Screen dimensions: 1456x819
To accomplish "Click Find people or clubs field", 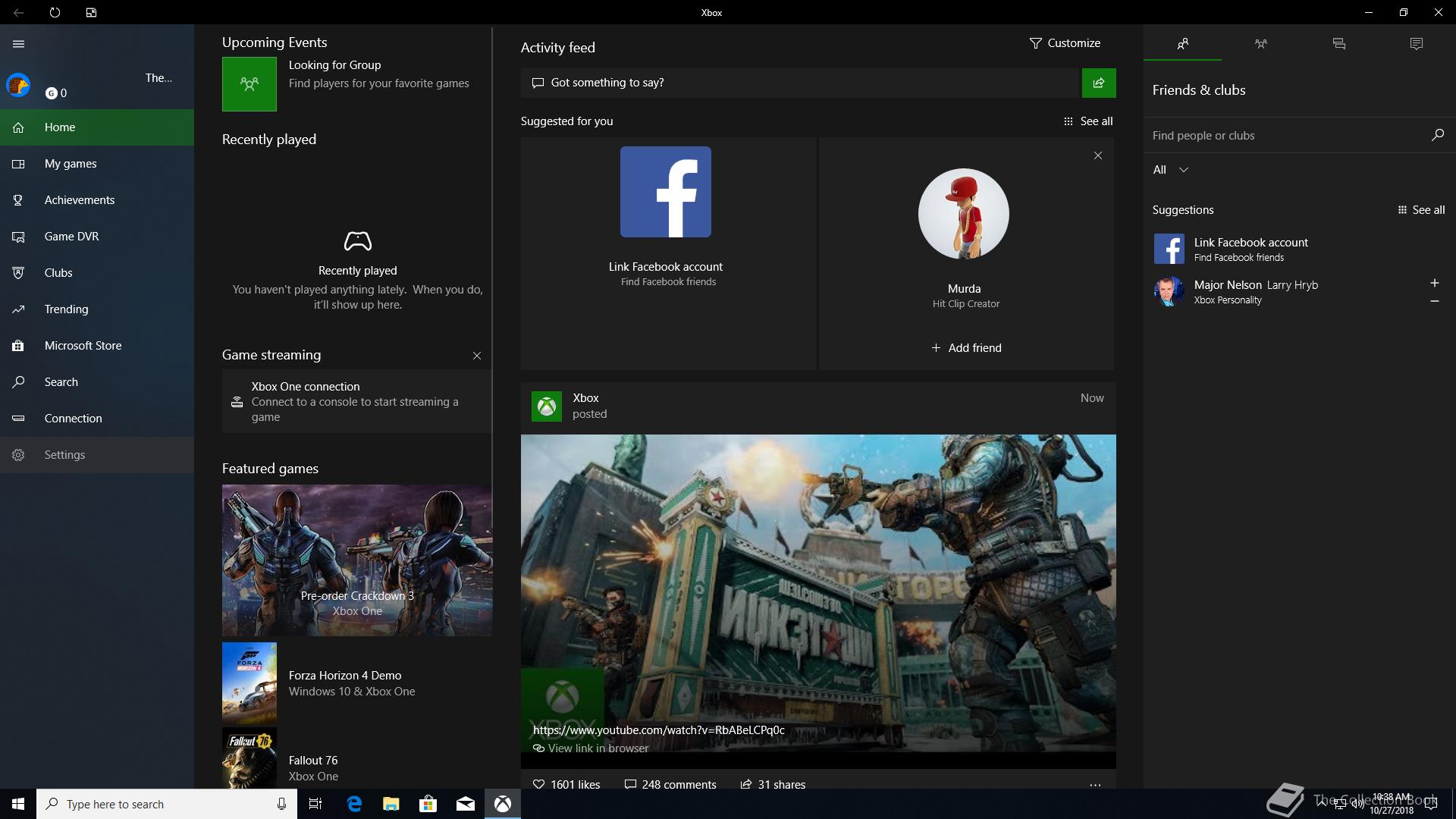I will tap(1285, 136).
